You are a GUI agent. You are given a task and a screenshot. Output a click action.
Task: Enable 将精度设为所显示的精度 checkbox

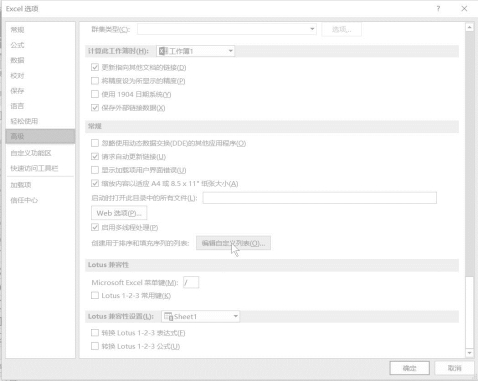point(95,81)
